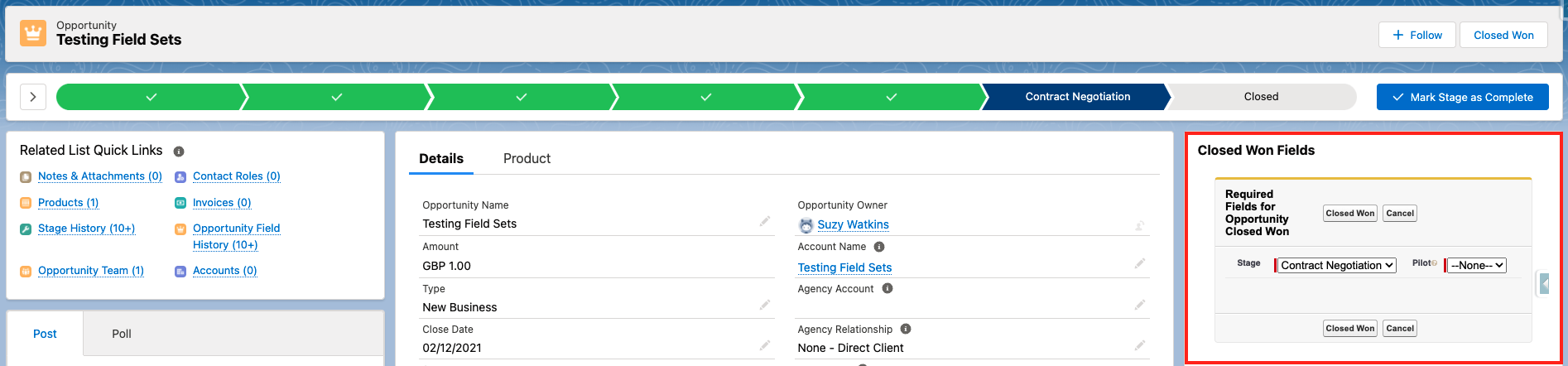Click the Opportunity crown icon in header
Viewport: 1568px width, 366px height.
click(33, 34)
